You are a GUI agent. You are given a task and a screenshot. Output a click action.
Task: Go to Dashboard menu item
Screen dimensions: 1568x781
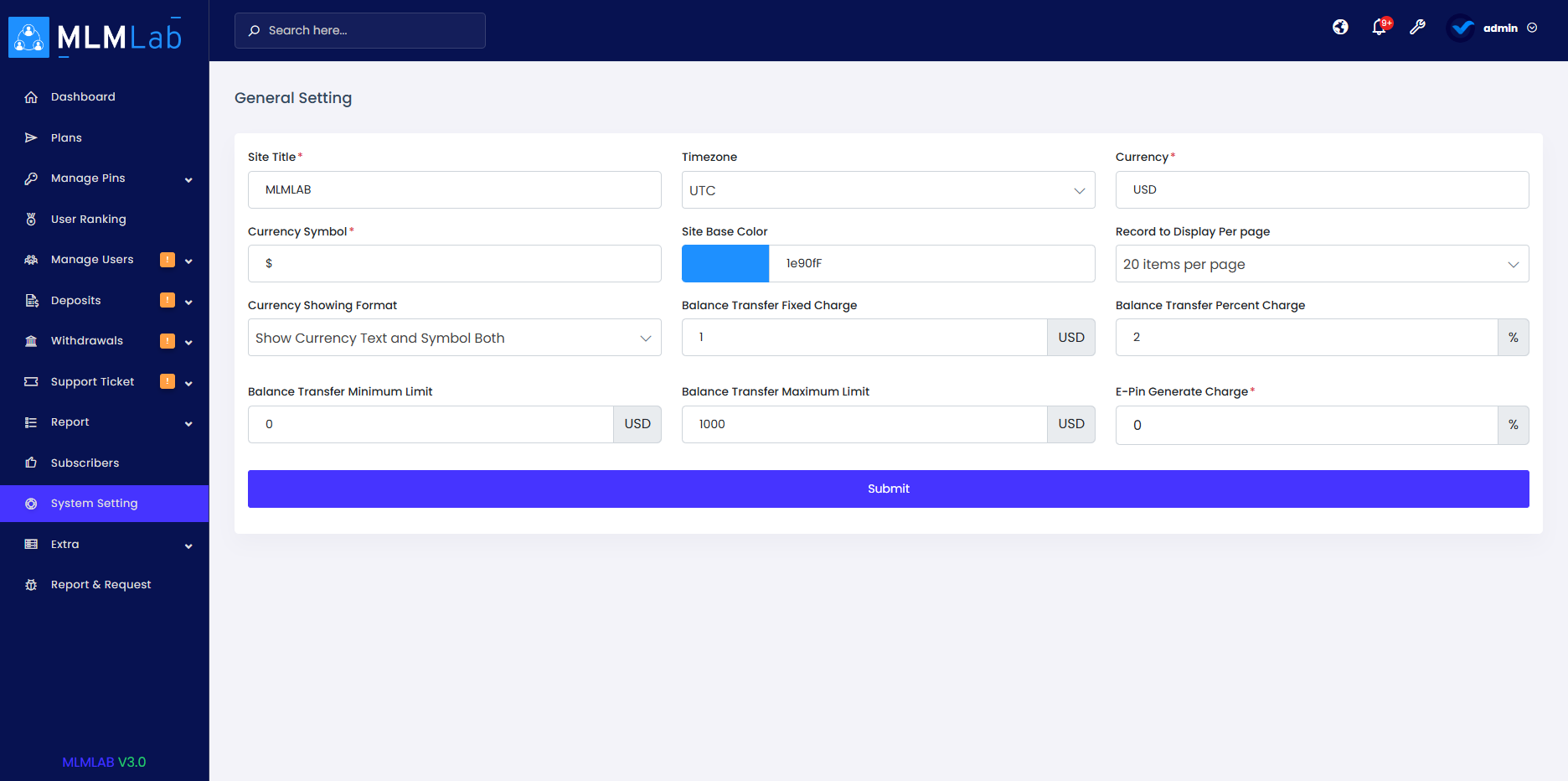(x=105, y=97)
